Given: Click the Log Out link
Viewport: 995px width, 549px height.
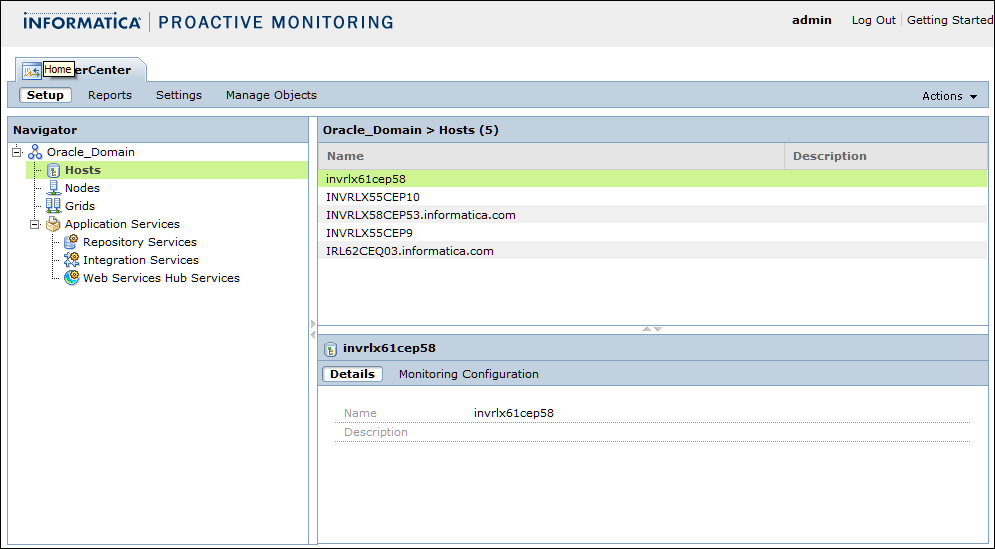Looking at the screenshot, I should click(873, 20).
